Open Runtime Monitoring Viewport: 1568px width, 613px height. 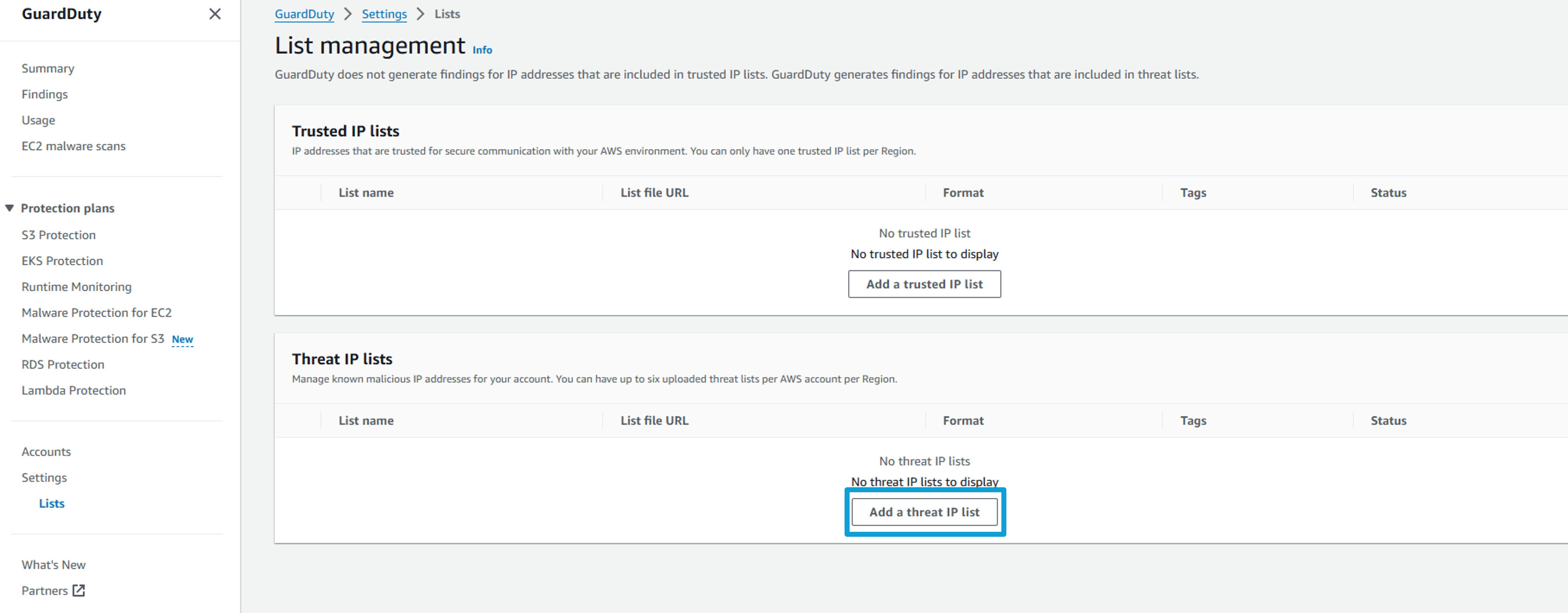point(77,286)
